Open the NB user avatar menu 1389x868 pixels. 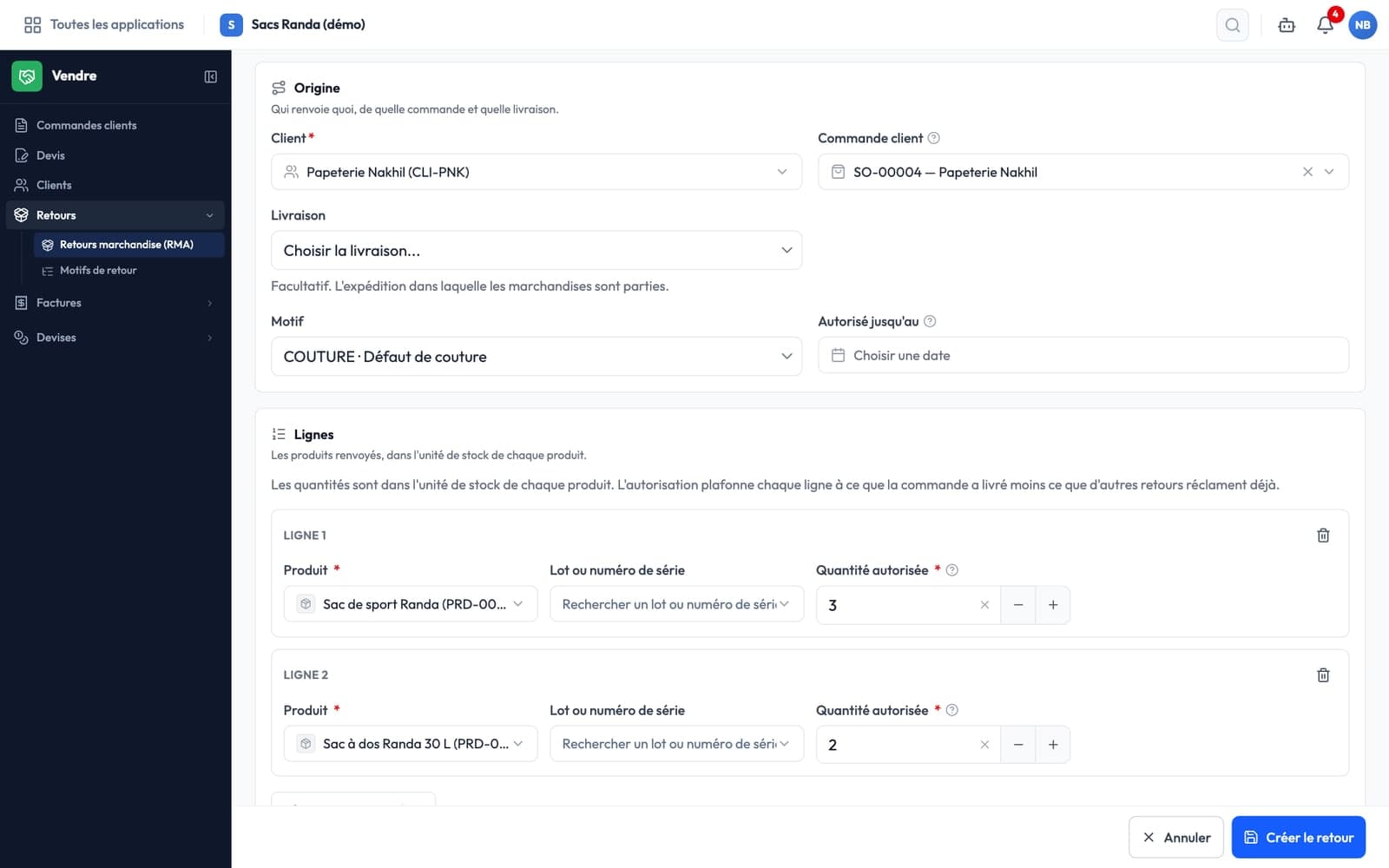pos(1362,25)
